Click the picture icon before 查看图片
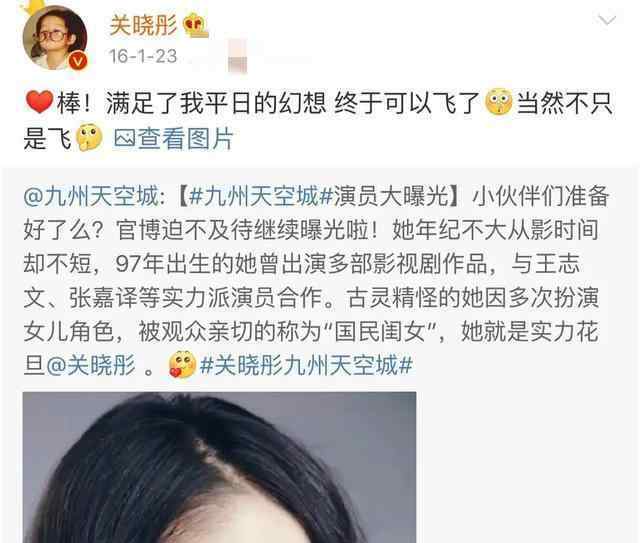The height and width of the screenshot is (543, 640). click(124, 138)
